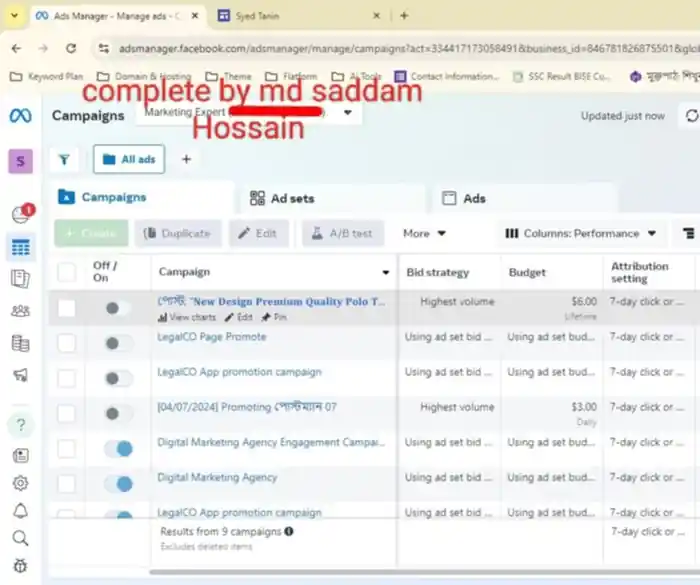The image size is (700, 585).
Task: Switch to the Syed Tanin browser tab
Action: [x=298, y=16]
